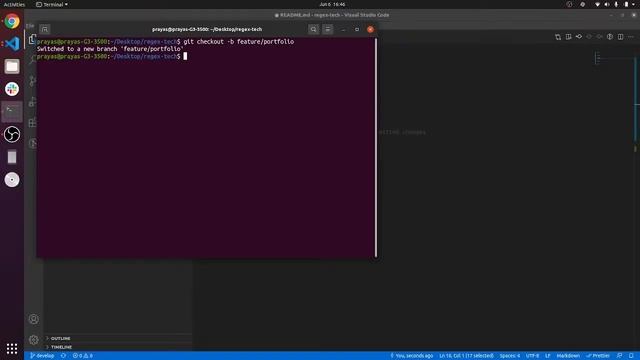Viewport: 640px width, 360px height.
Task: Open VS Code Accounts icon
Action: coord(34,319)
